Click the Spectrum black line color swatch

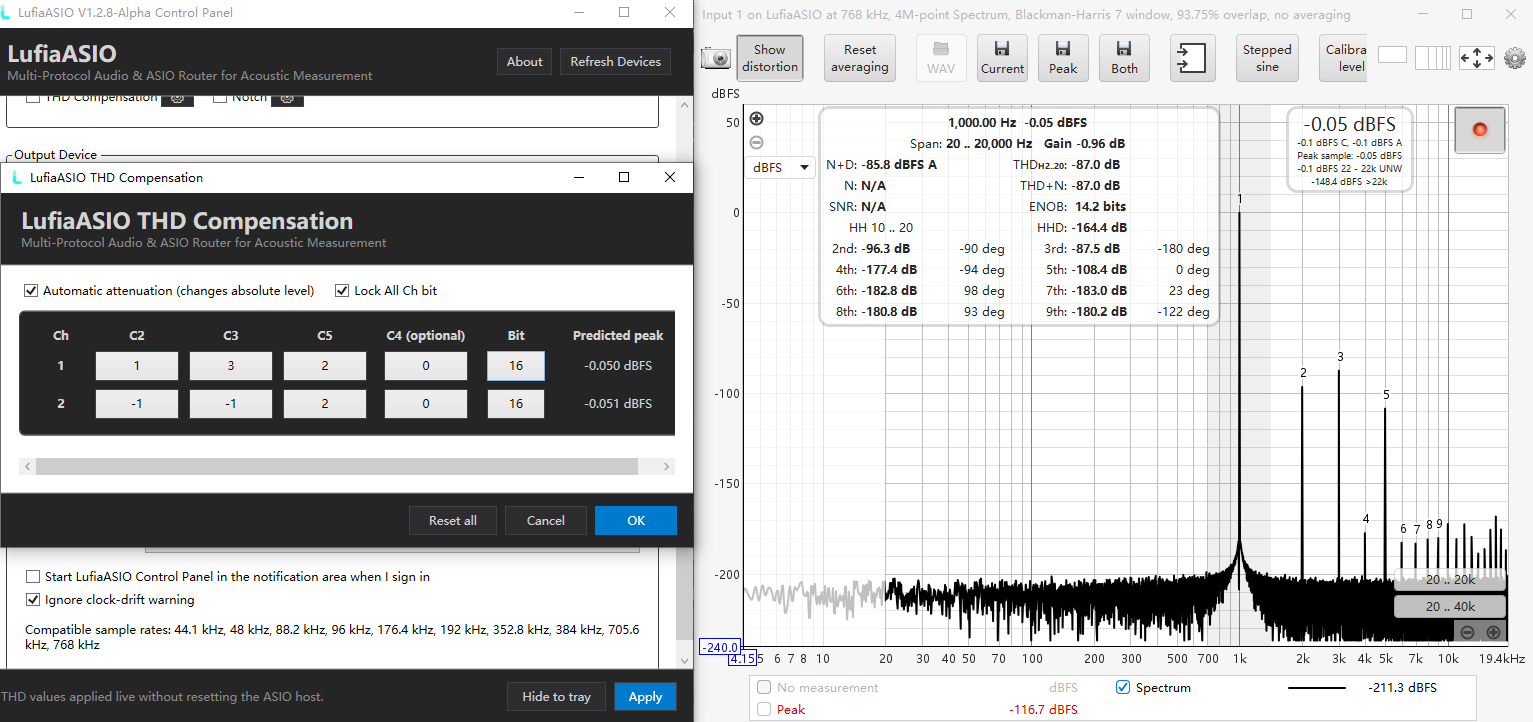(x=1316, y=688)
